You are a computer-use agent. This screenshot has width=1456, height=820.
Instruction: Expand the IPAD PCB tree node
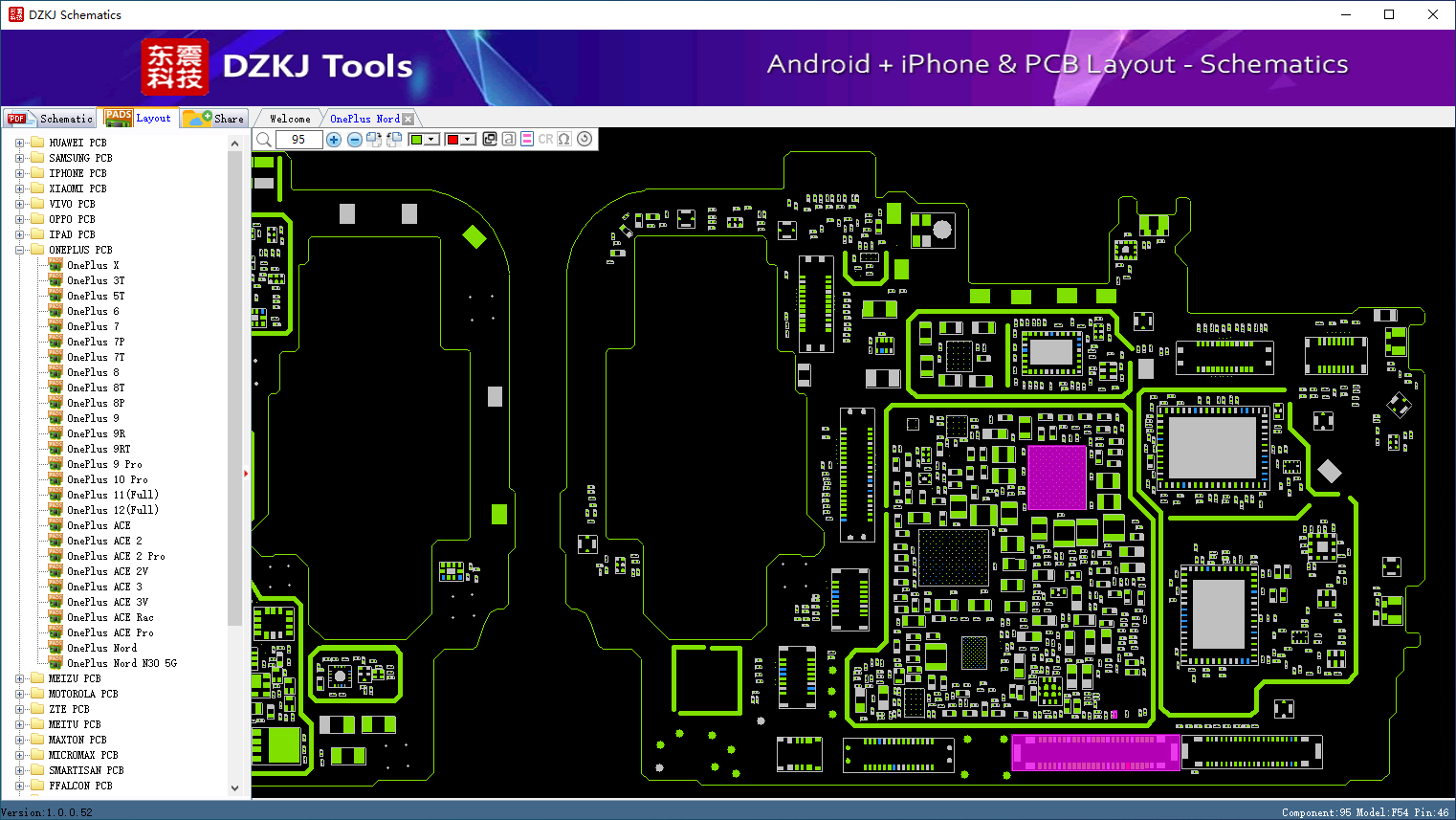pyautogui.click(x=19, y=234)
